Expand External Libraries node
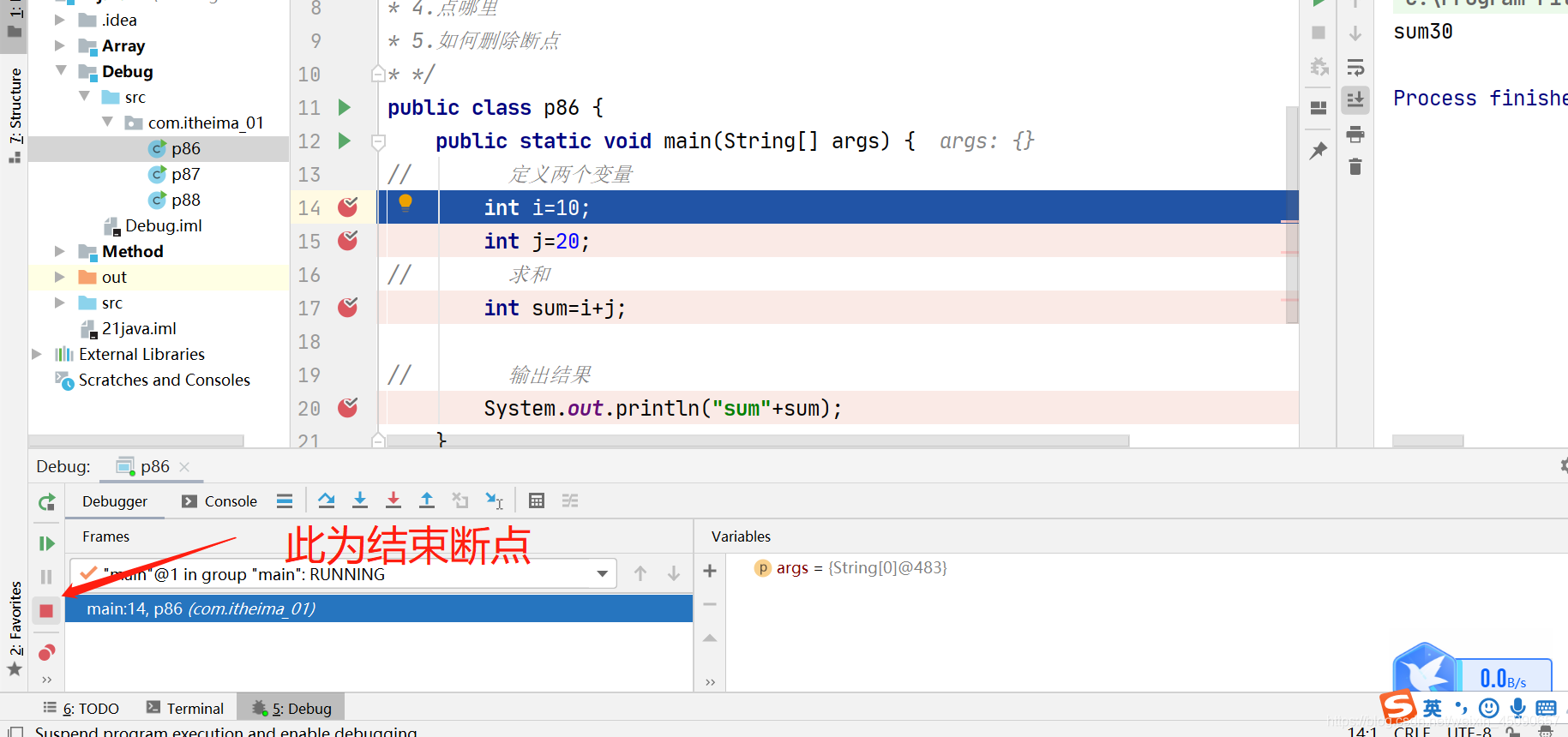 tap(36, 354)
